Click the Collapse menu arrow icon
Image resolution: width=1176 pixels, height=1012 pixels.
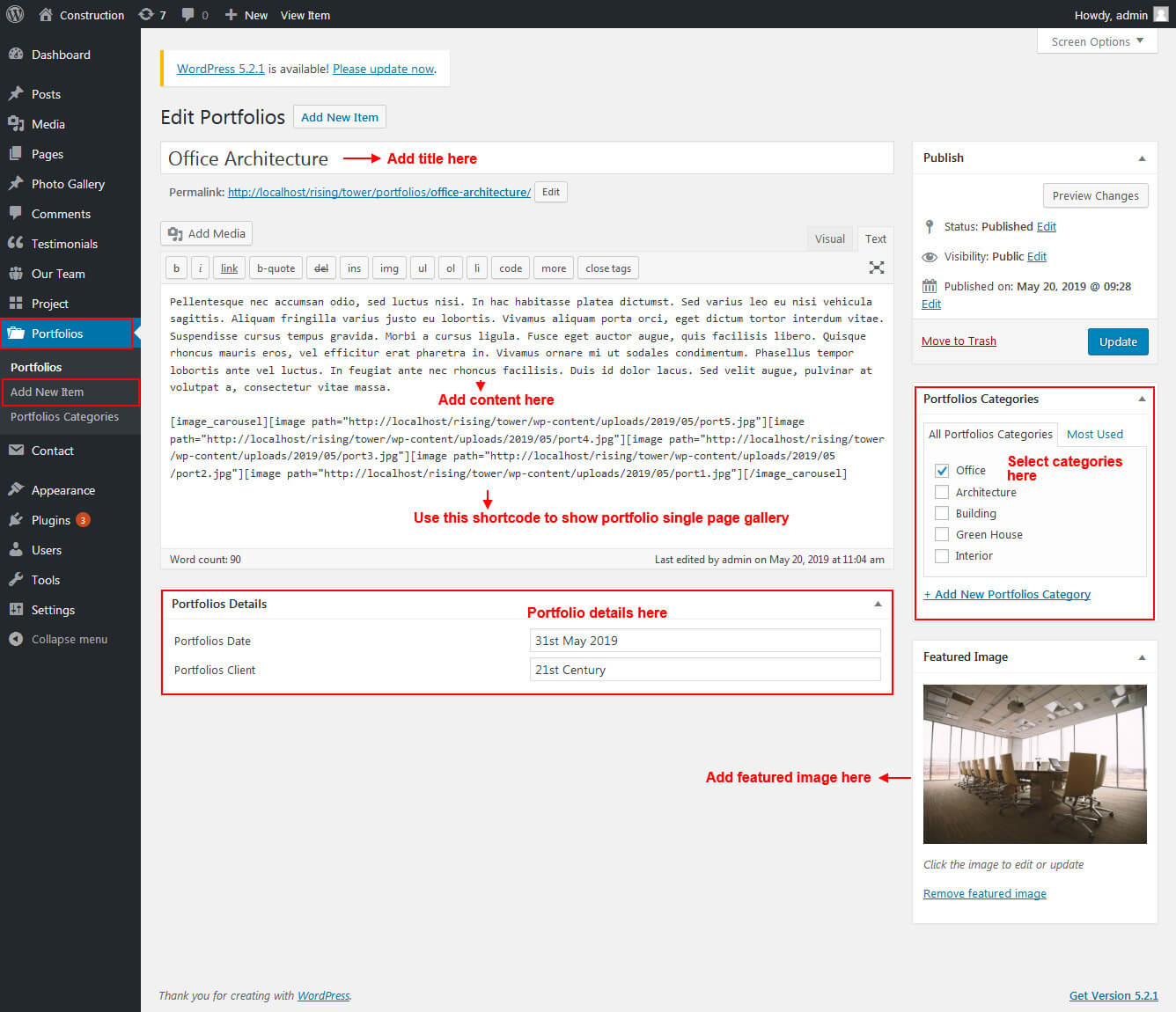tap(16, 640)
